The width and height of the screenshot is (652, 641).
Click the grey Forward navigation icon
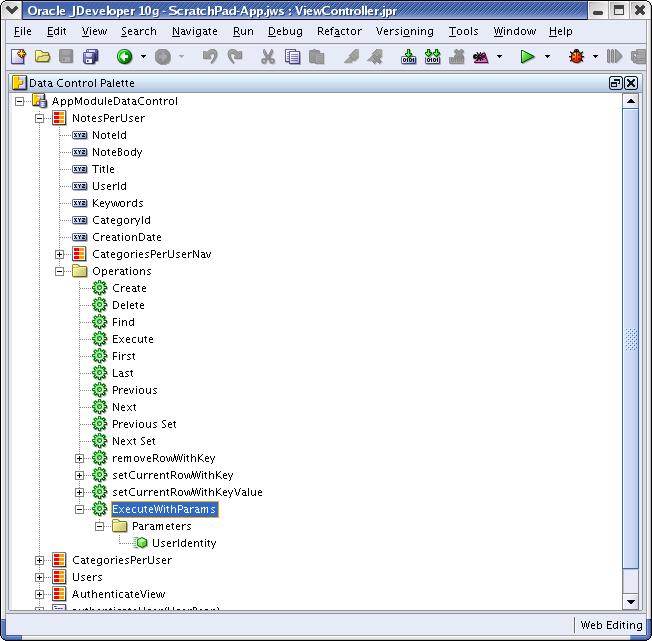(163, 57)
